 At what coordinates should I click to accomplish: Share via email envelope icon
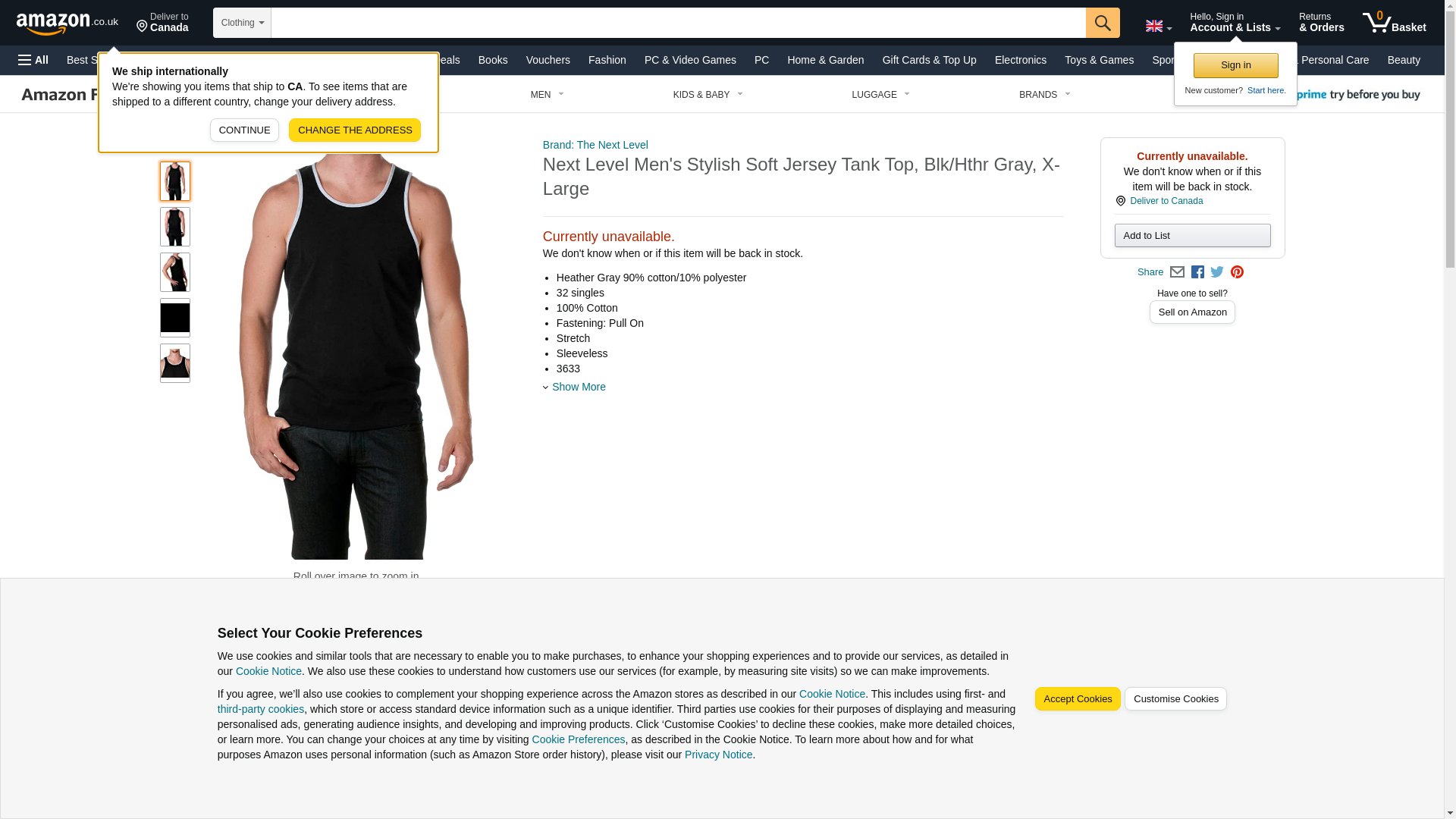[x=1177, y=272]
